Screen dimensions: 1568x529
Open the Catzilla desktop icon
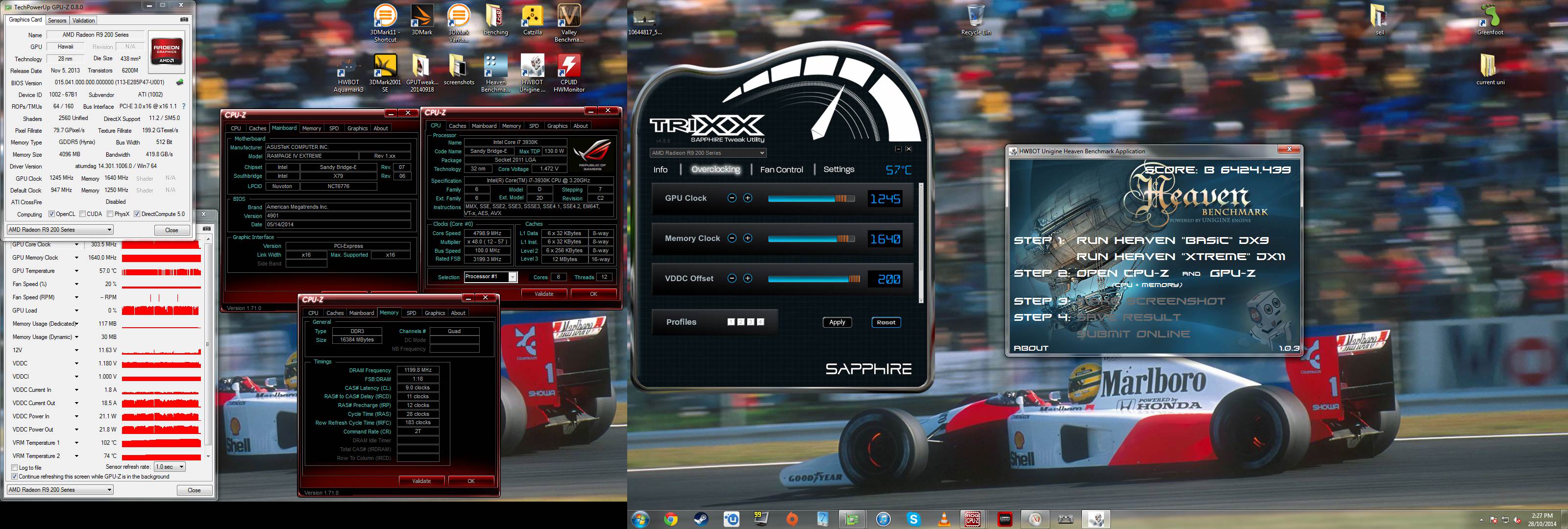pyautogui.click(x=533, y=20)
